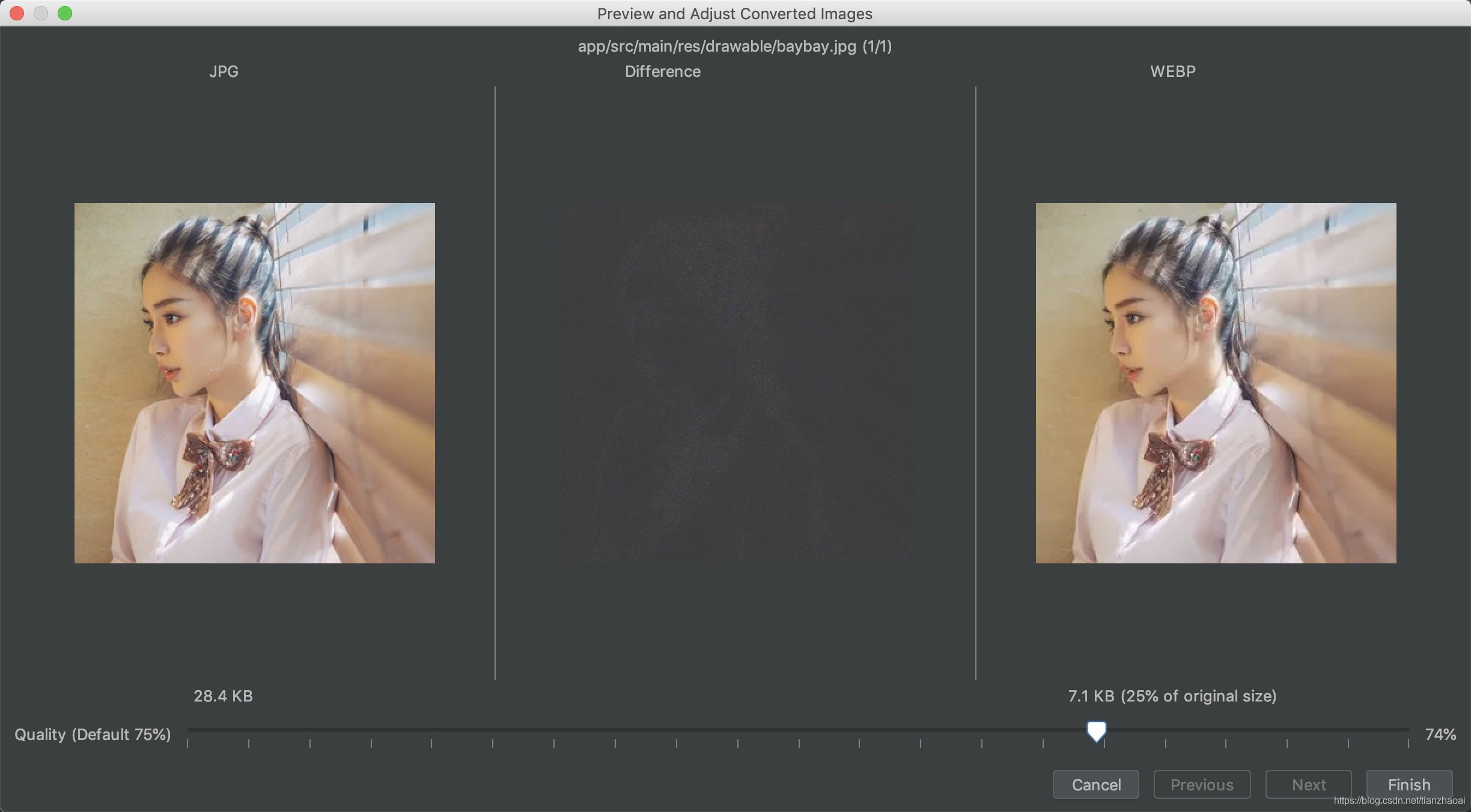Click the Quality (Default 75%) label
The height and width of the screenshot is (812, 1471).
pos(93,734)
